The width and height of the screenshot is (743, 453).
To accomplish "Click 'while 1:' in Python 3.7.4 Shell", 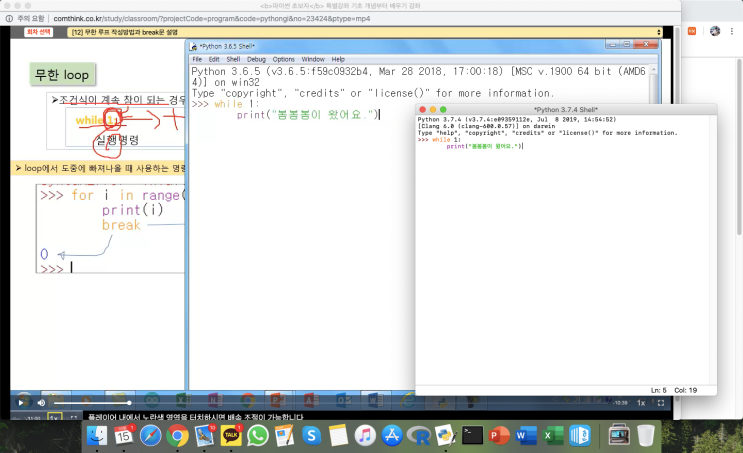I will (446, 140).
